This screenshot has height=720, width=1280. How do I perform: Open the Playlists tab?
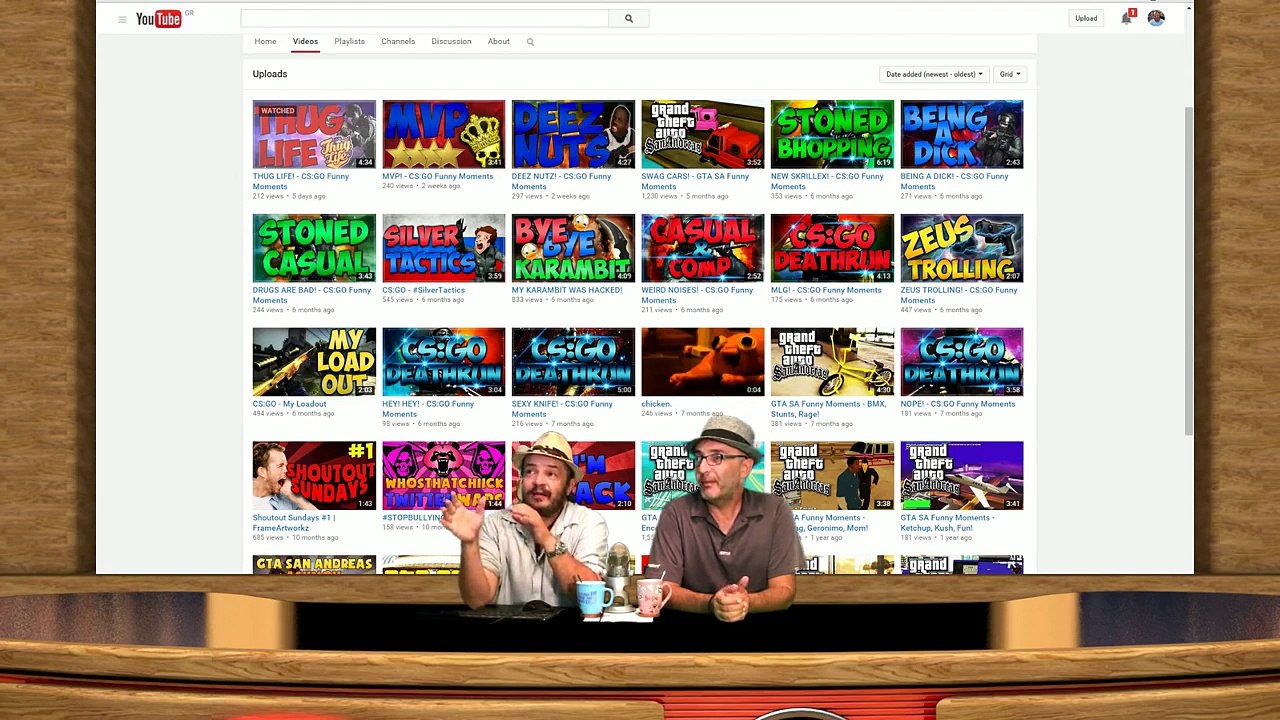click(349, 41)
